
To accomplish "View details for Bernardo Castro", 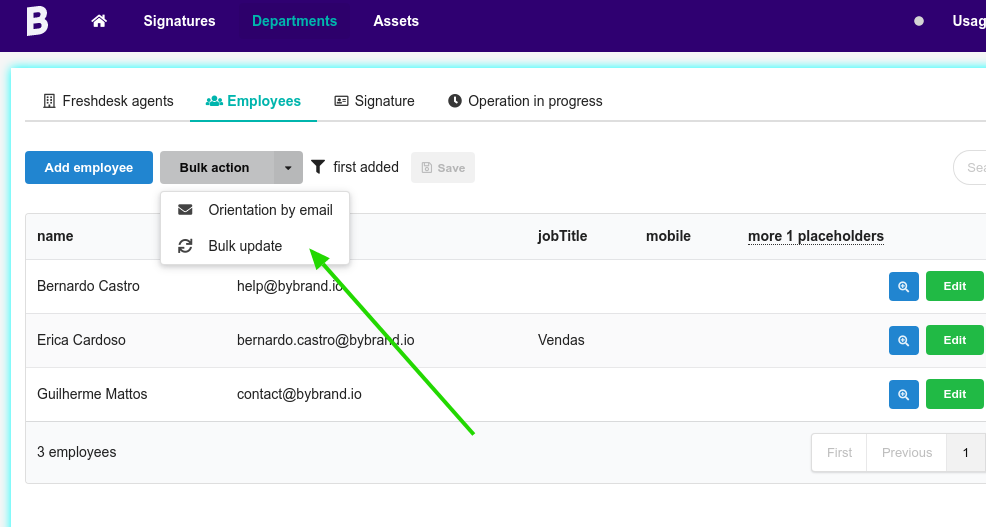I will tap(903, 286).
